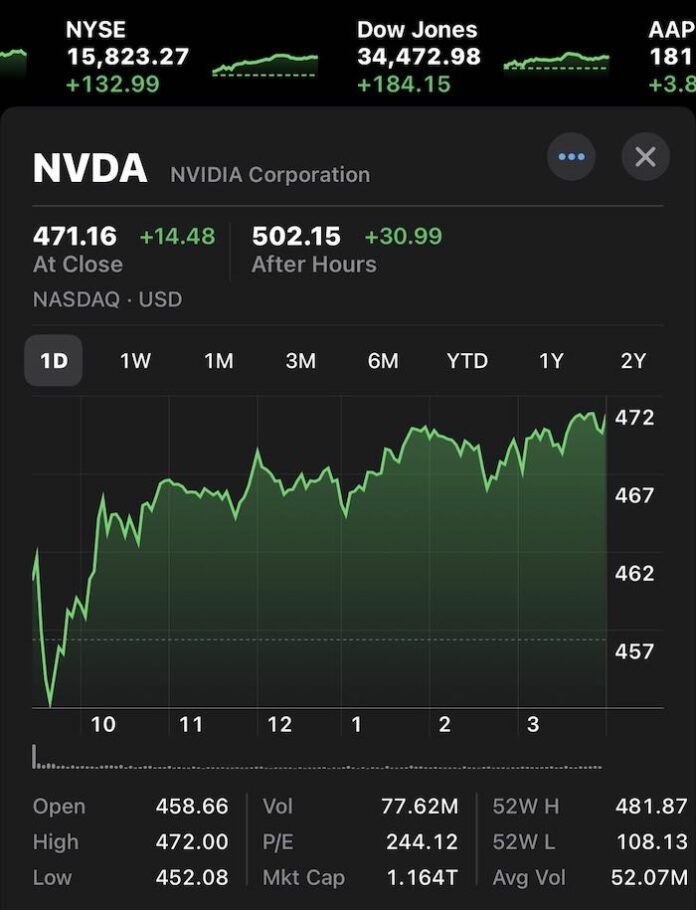Tap the NYSE mini sparkline chart
Viewport: 696px width, 910px height.
tap(265, 64)
